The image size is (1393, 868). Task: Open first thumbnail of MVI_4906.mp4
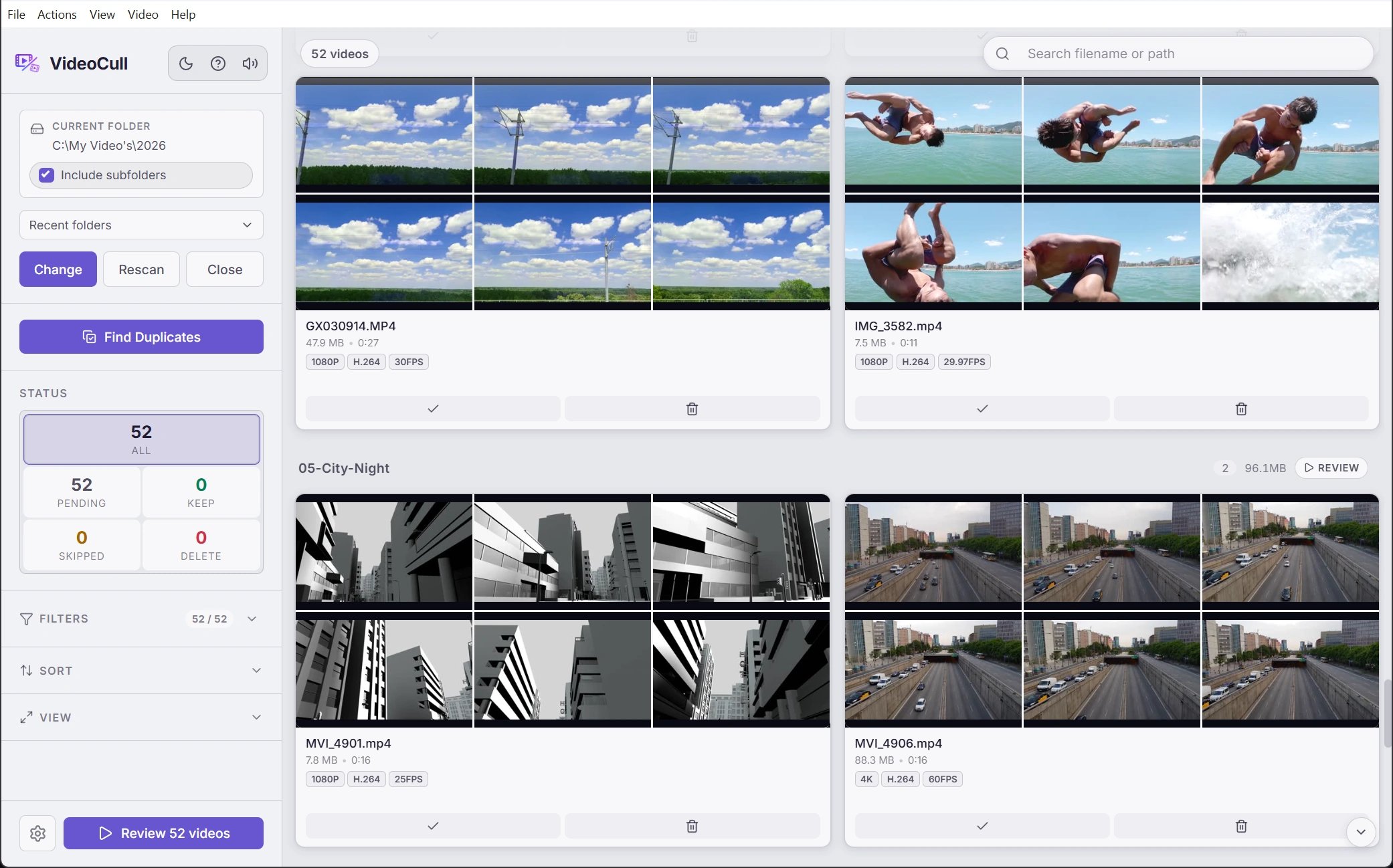933,552
